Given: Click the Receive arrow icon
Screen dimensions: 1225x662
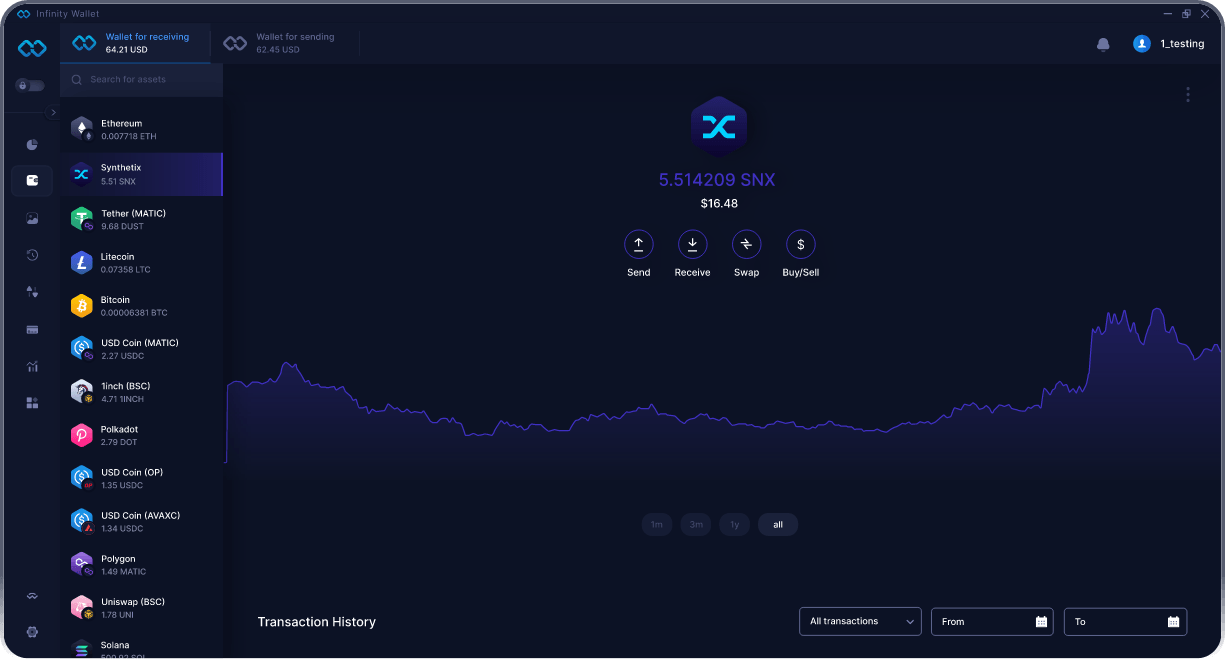Looking at the screenshot, I should 692,244.
